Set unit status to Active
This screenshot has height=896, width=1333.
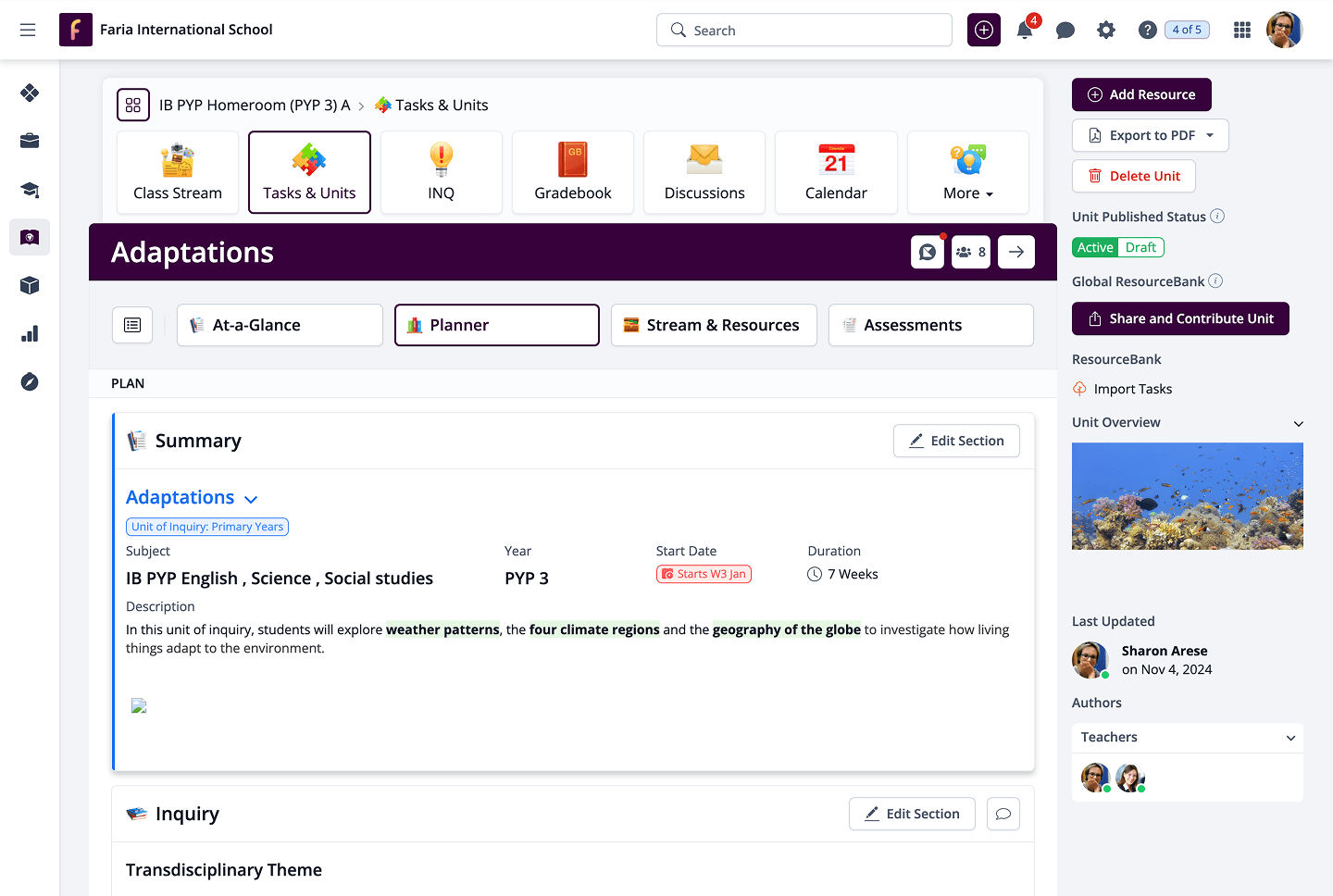pyautogui.click(x=1095, y=247)
